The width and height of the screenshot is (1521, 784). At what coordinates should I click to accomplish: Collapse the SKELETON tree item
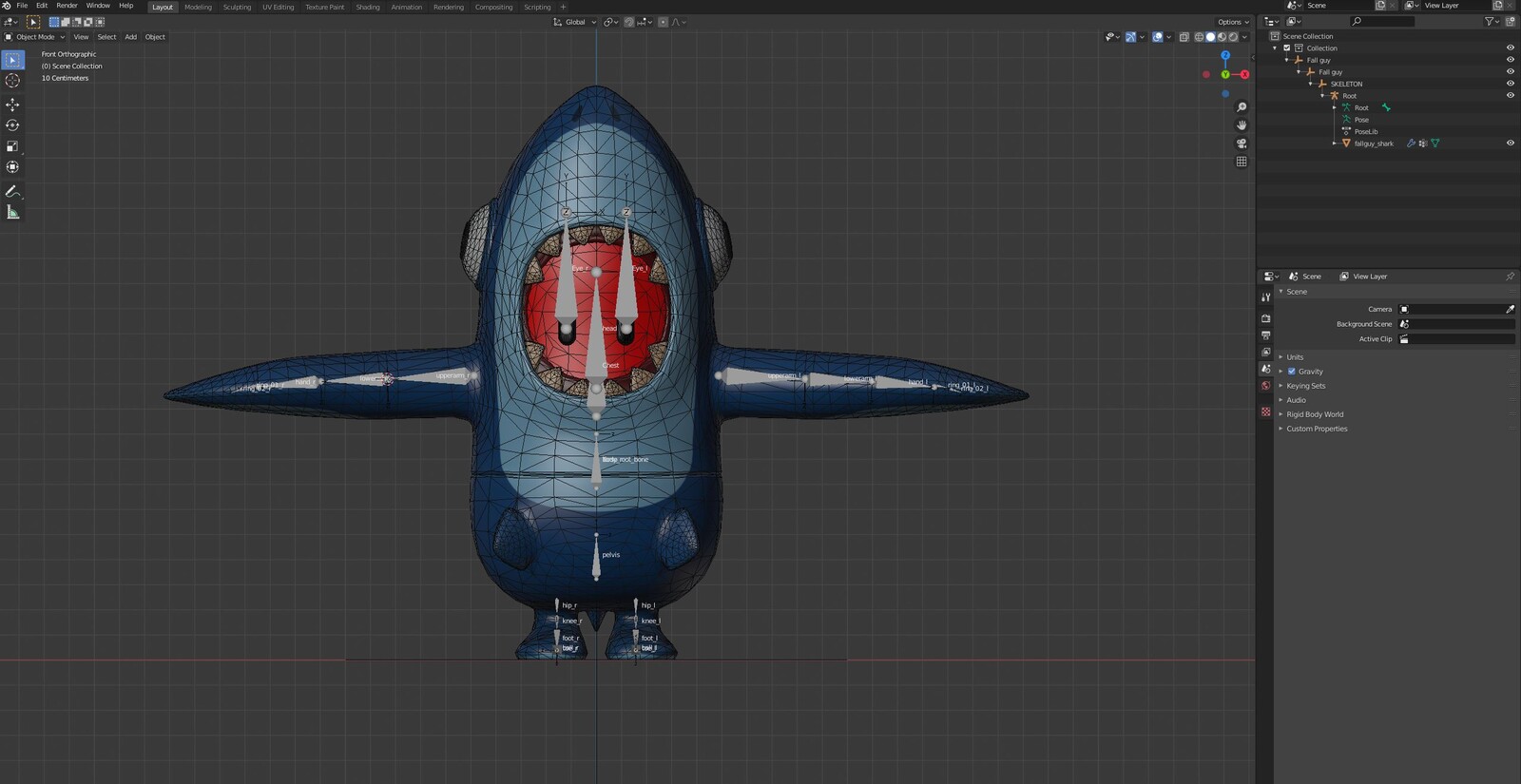point(1310,84)
